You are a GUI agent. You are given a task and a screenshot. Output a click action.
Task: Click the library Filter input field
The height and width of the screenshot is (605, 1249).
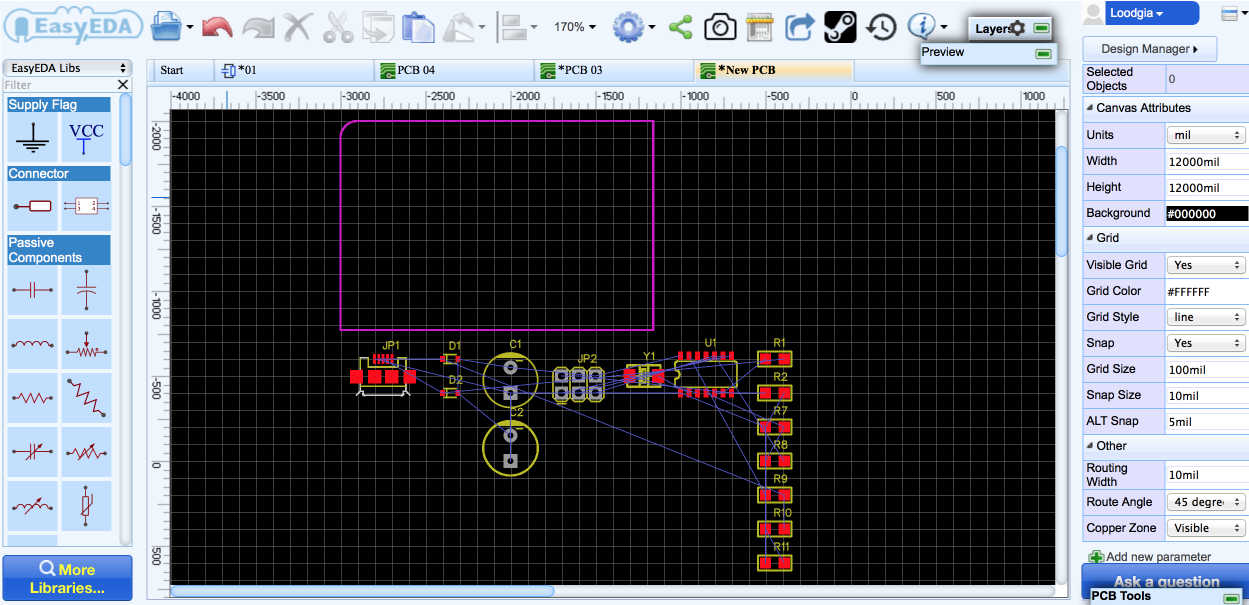59,86
